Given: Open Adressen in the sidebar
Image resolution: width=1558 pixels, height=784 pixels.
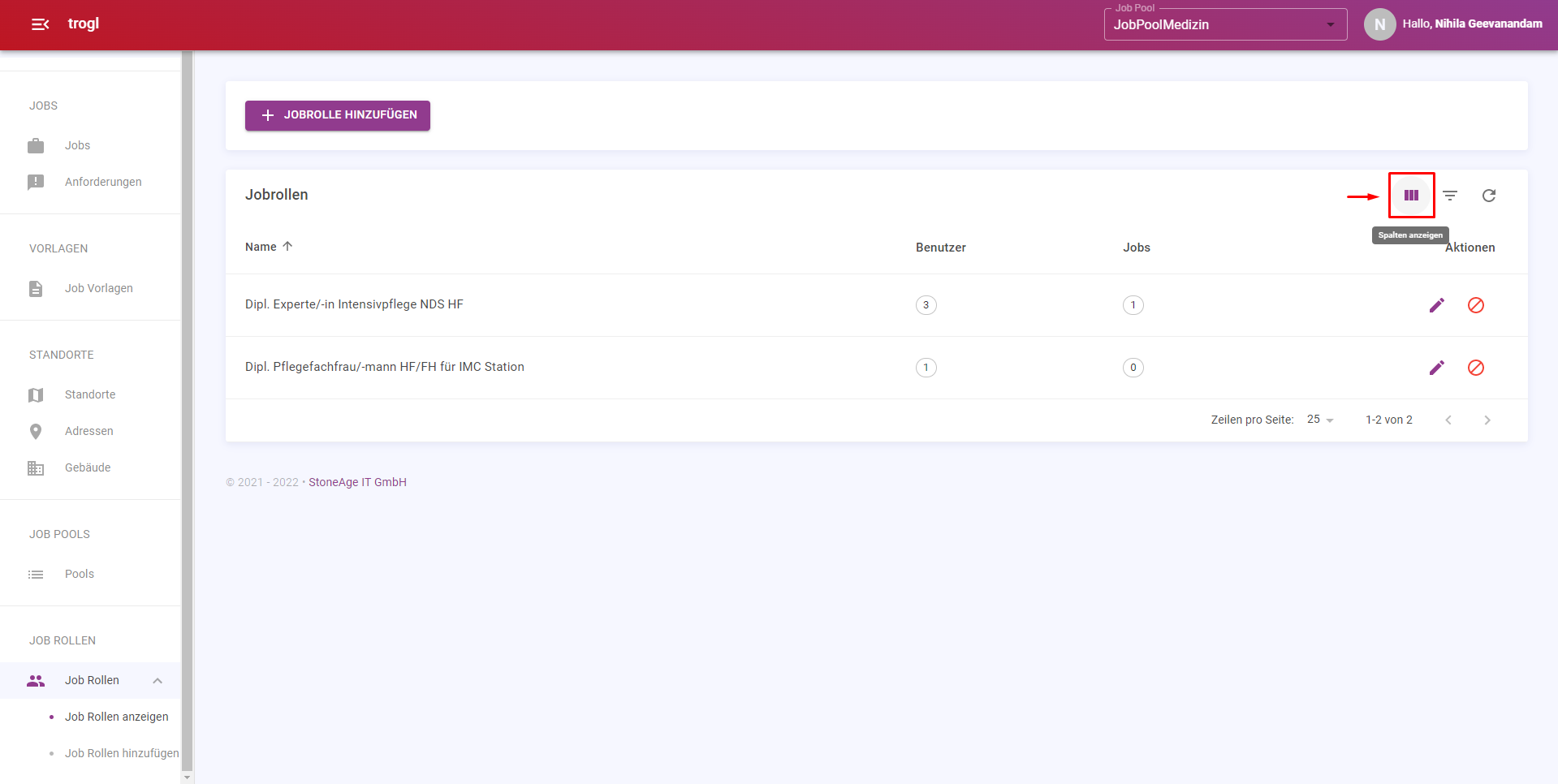Looking at the screenshot, I should pos(90,432).
